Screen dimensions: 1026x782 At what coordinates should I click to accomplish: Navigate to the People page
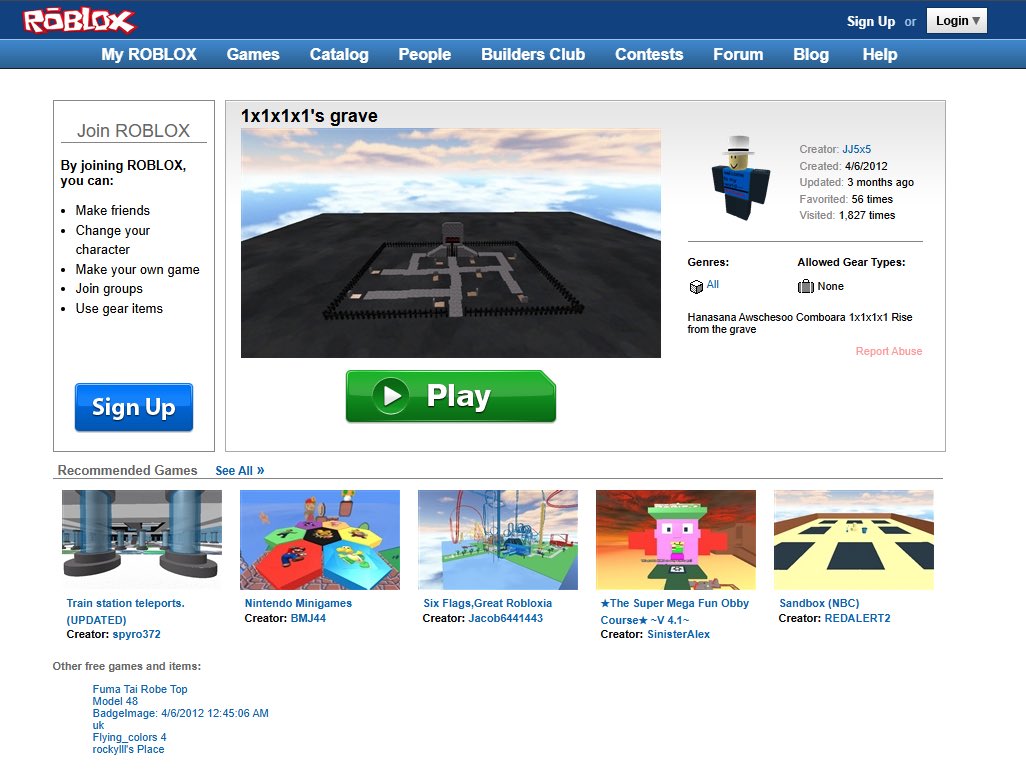(425, 54)
